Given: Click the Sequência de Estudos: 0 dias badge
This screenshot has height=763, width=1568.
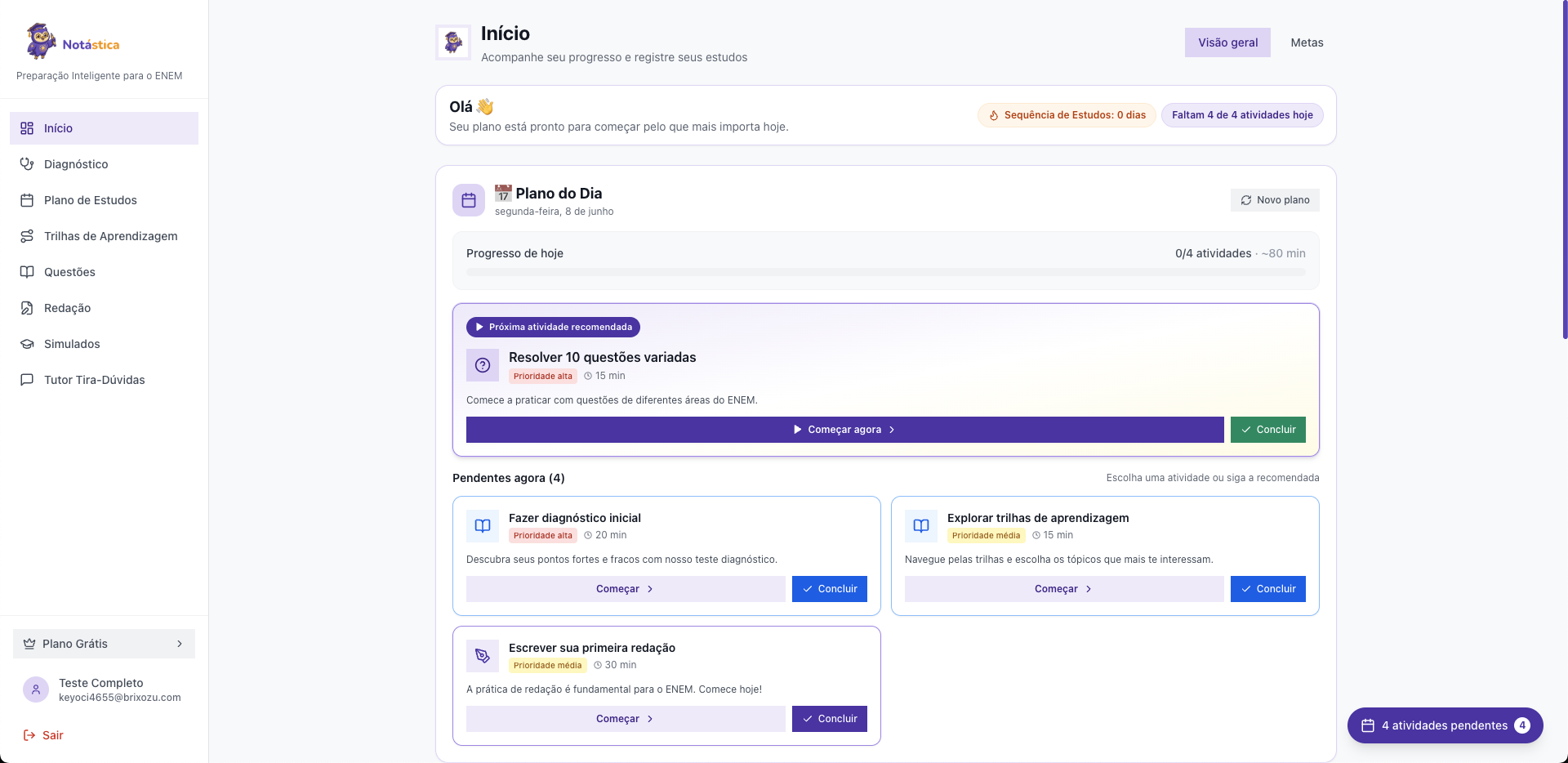Looking at the screenshot, I should (1067, 115).
